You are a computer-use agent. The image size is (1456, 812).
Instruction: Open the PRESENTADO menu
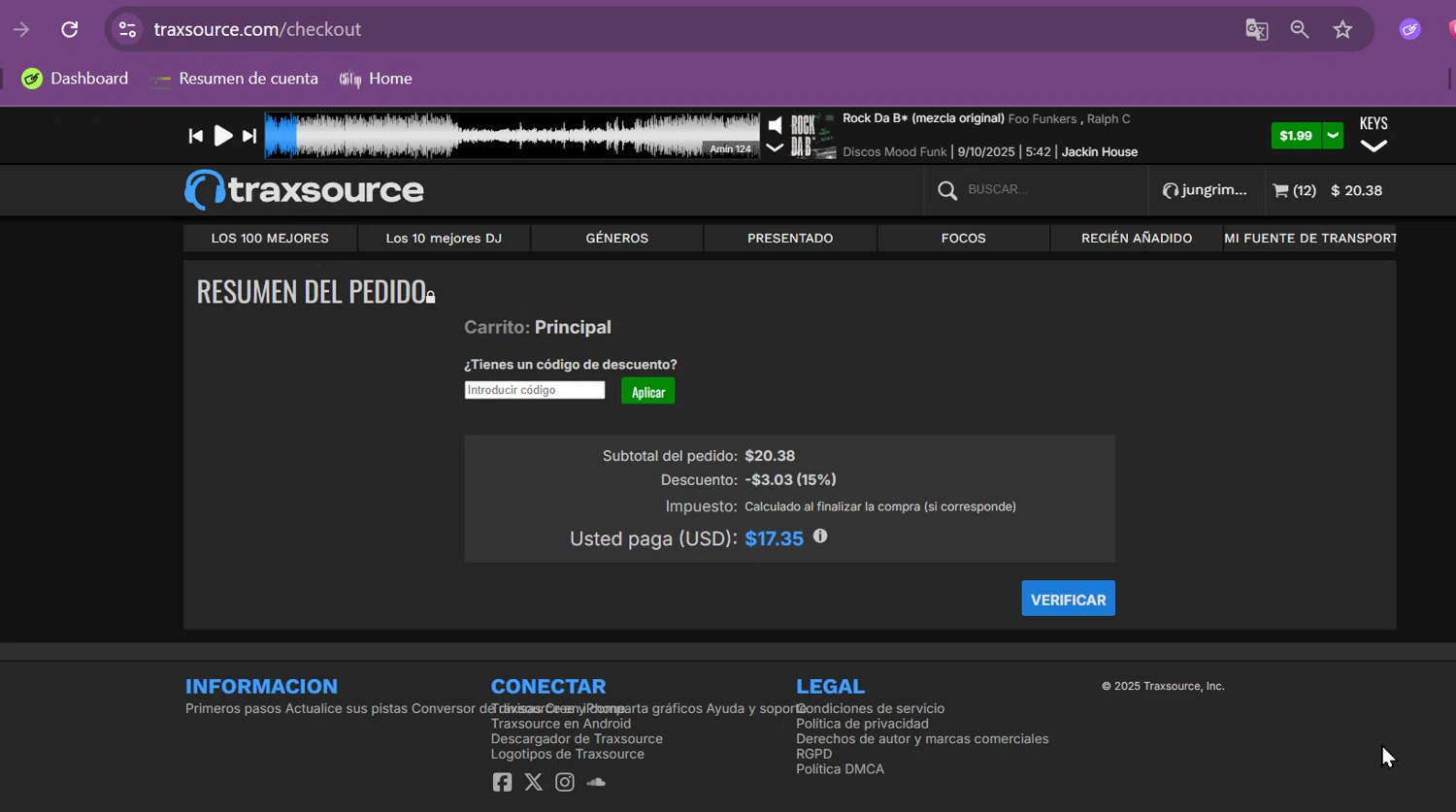(x=790, y=239)
